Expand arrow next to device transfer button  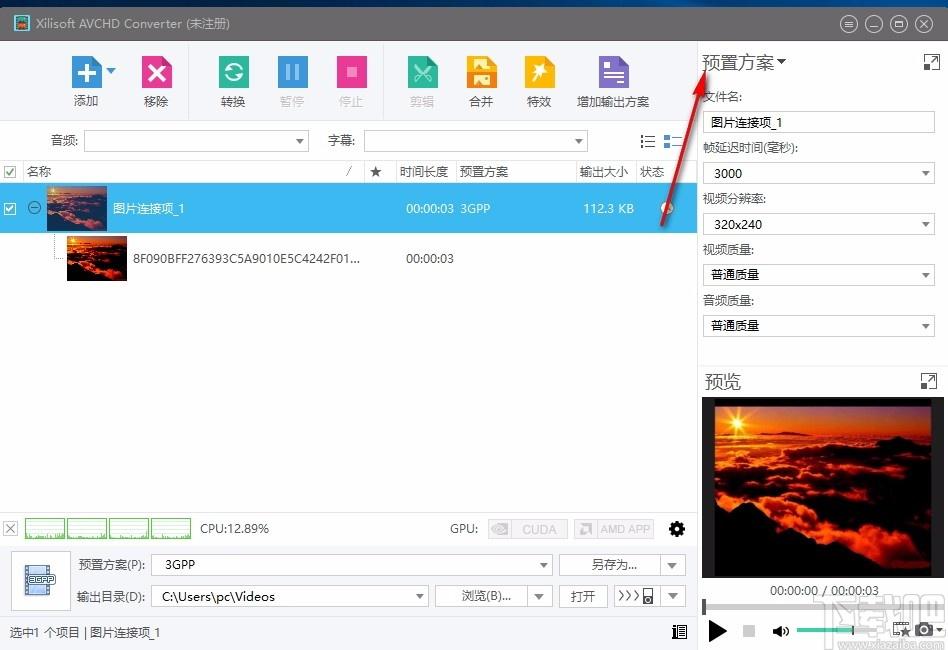(673, 596)
